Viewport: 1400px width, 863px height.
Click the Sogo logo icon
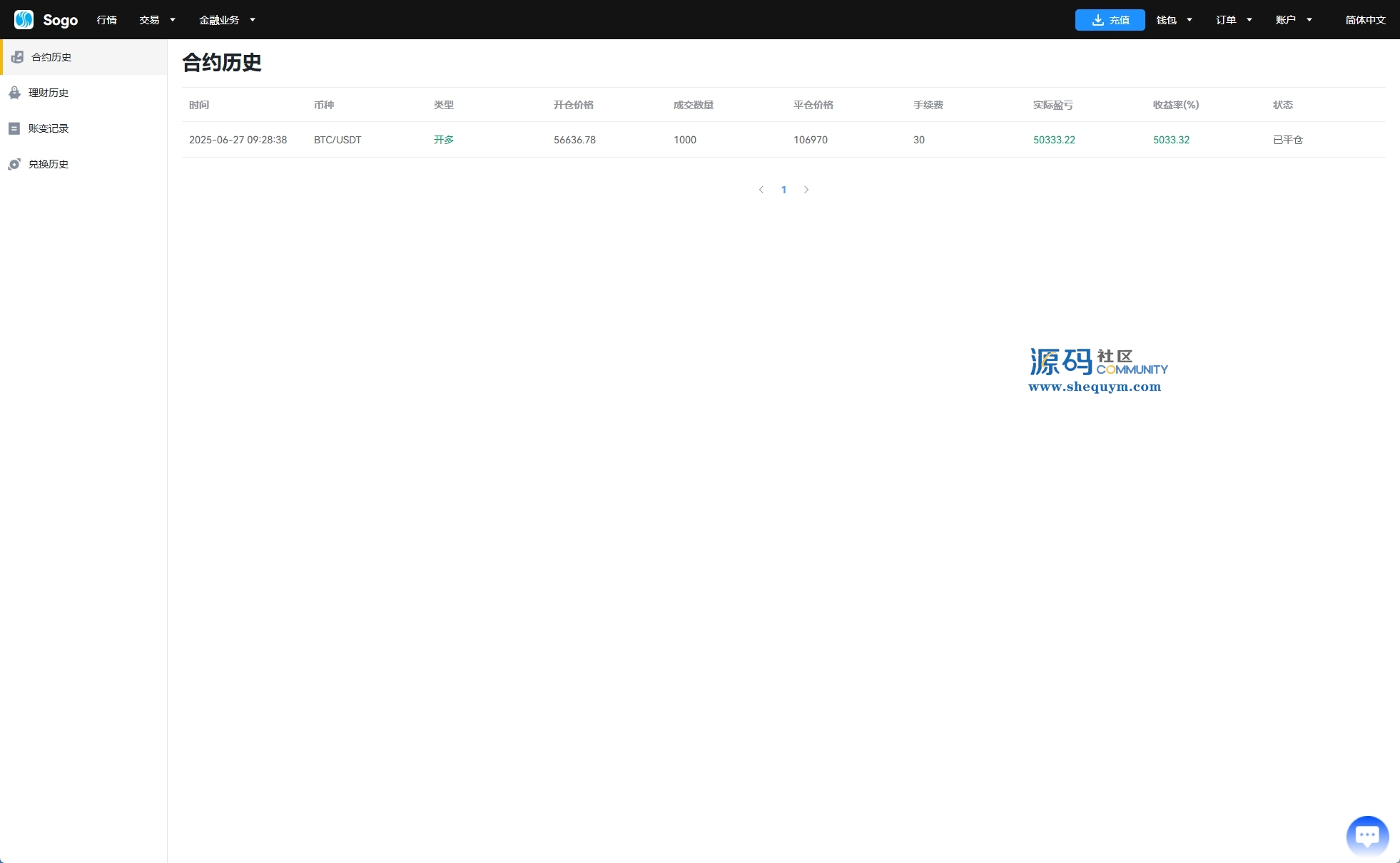24,19
